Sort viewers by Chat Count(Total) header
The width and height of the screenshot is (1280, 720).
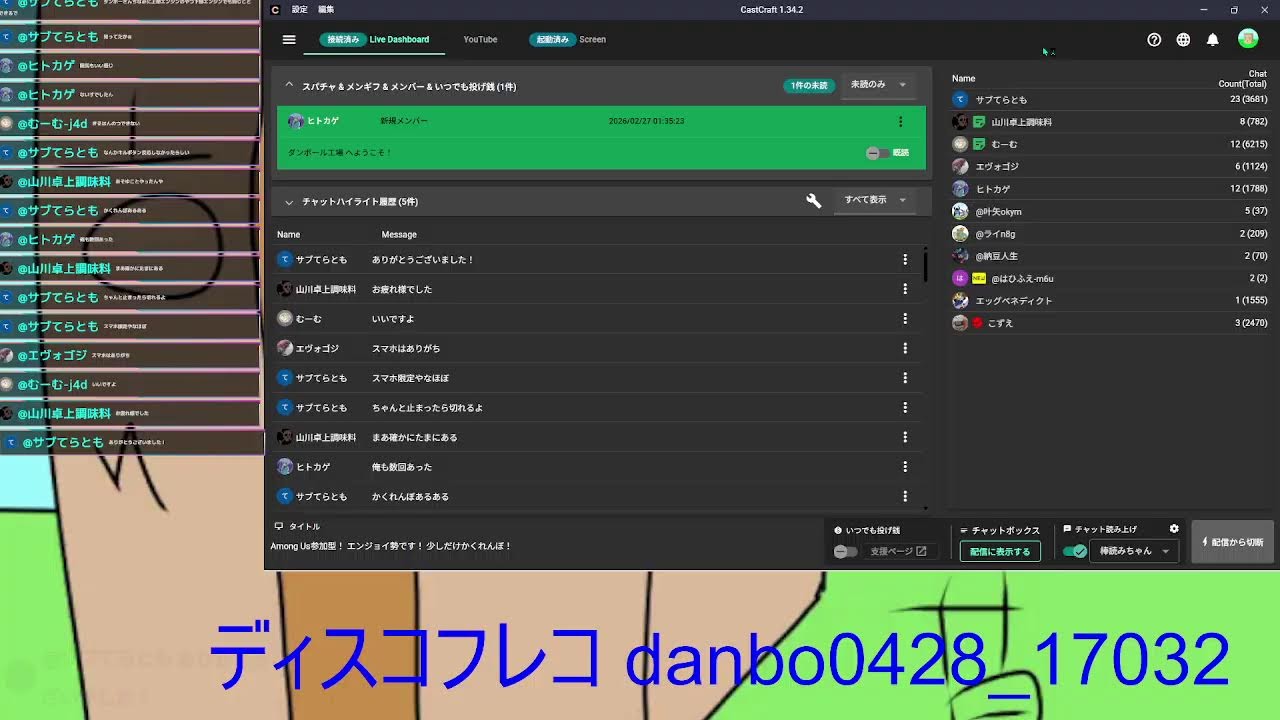click(x=1242, y=79)
